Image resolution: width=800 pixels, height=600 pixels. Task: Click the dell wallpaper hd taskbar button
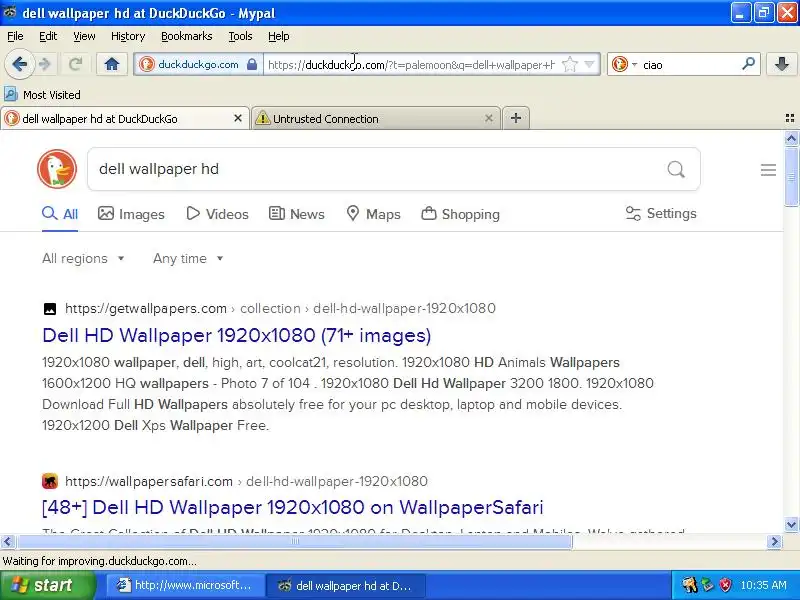pos(345,585)
